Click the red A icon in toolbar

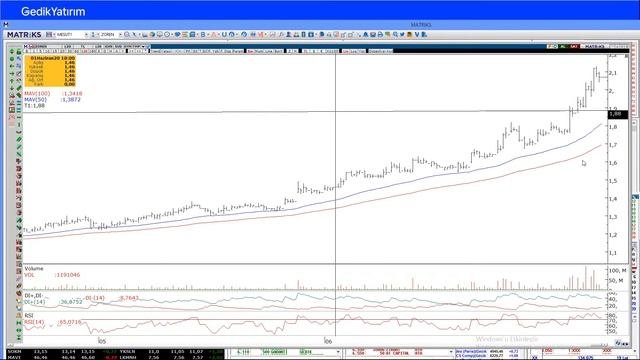[214, 35]
